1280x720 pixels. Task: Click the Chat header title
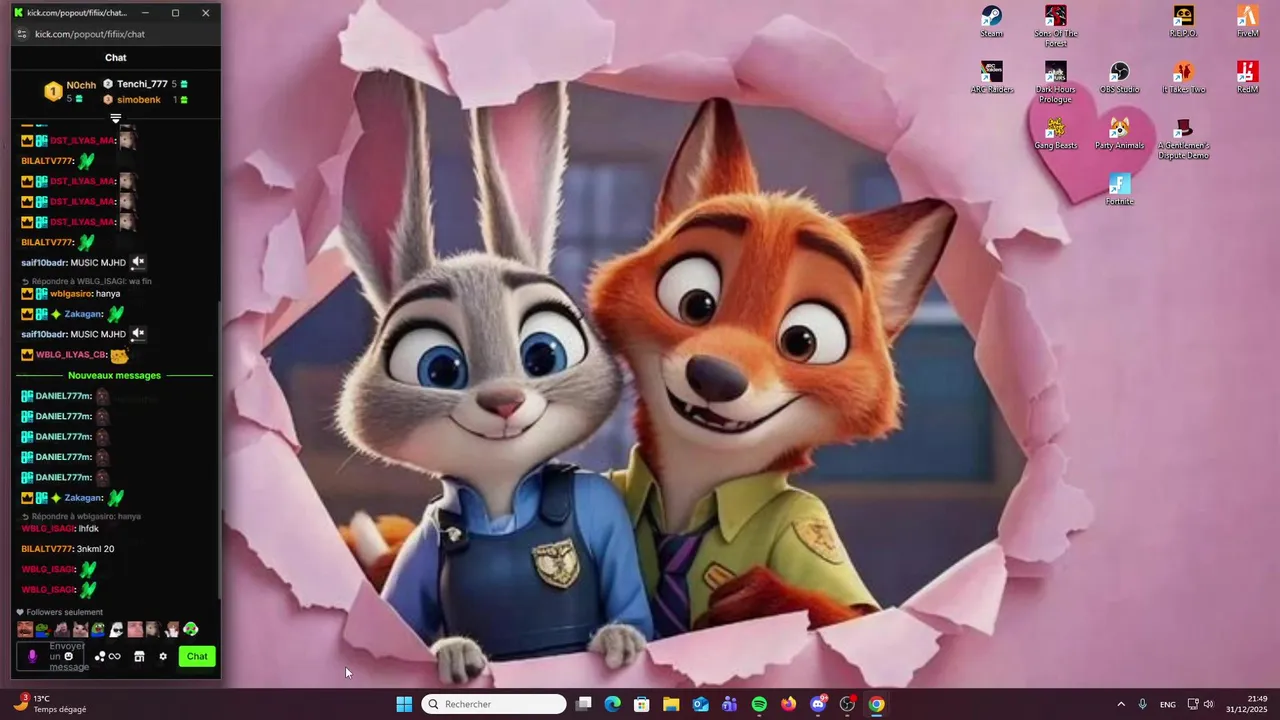tap(116, 58)
